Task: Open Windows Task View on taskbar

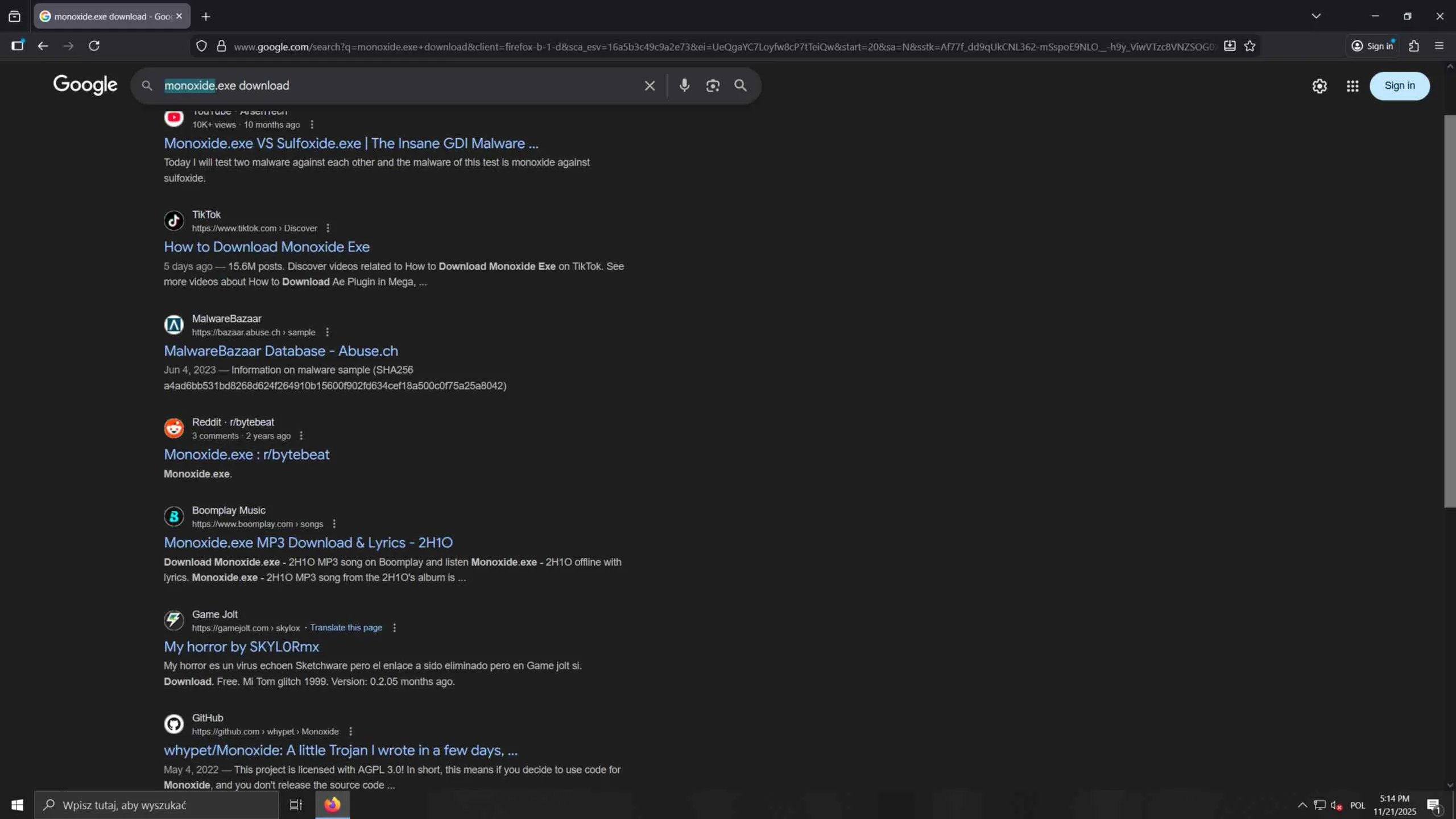Action: [296, 805]
